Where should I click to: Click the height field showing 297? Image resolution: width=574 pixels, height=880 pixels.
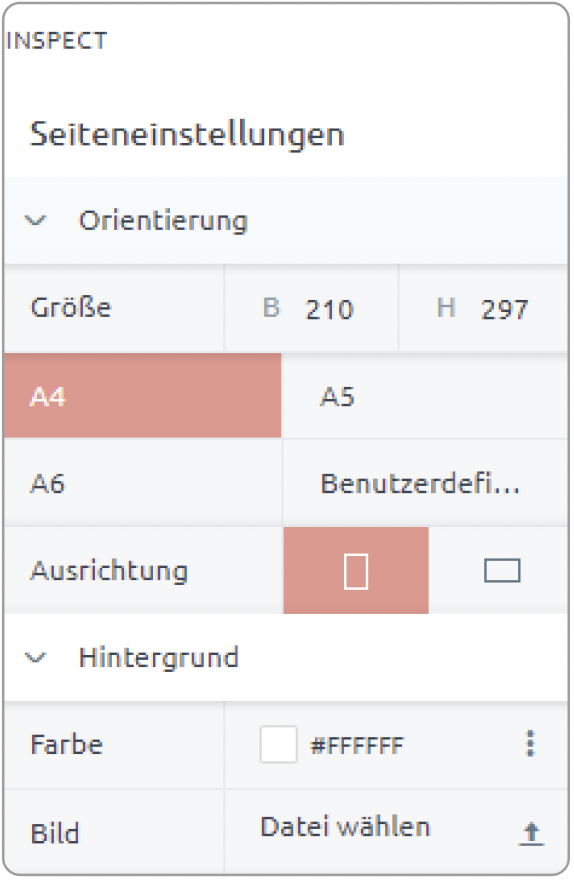tap(483, 309)
